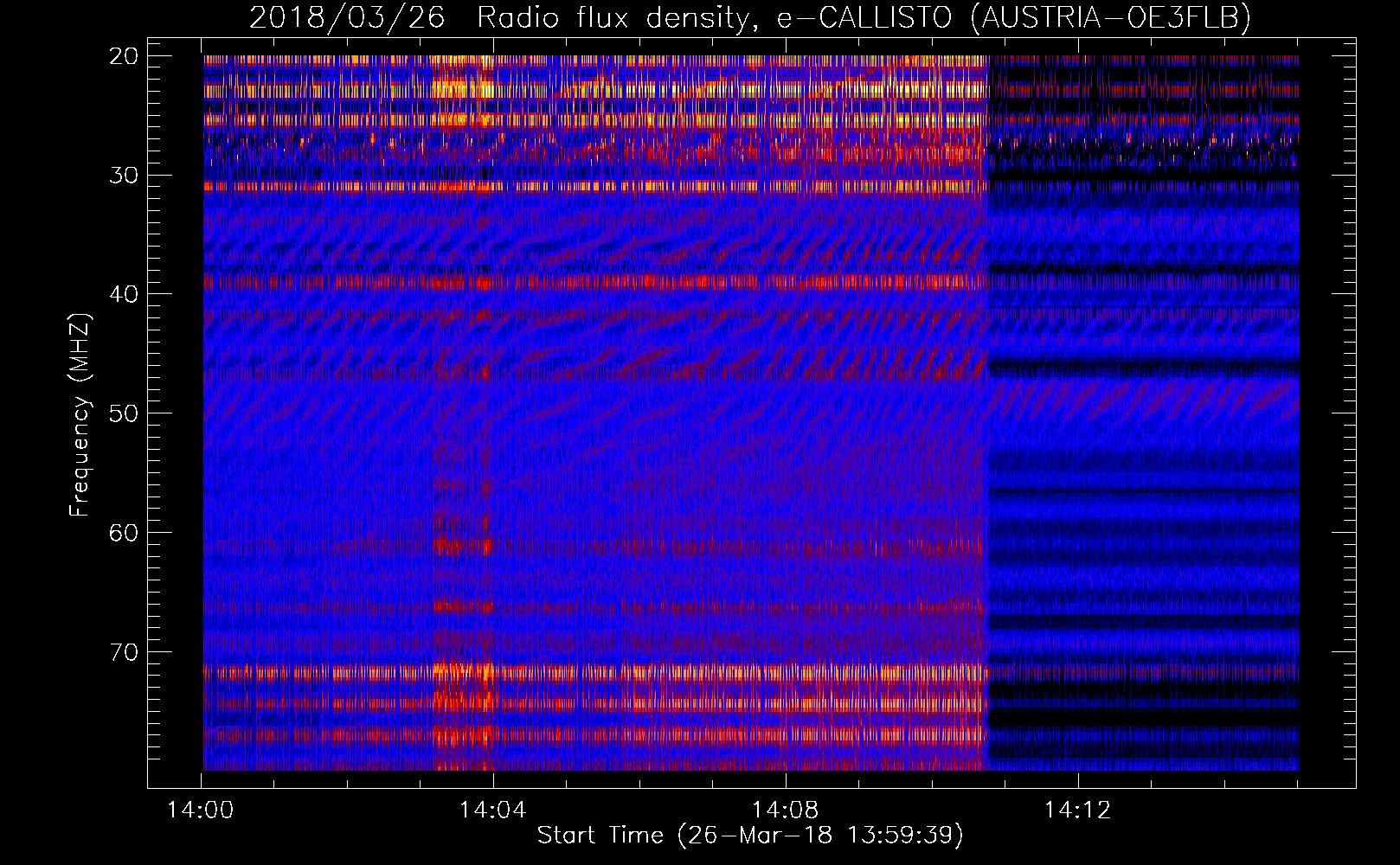Click the time tick label '14:04'
Image resolution: width=1400 pixels, height=865 pixels.
tap(492, 811)
